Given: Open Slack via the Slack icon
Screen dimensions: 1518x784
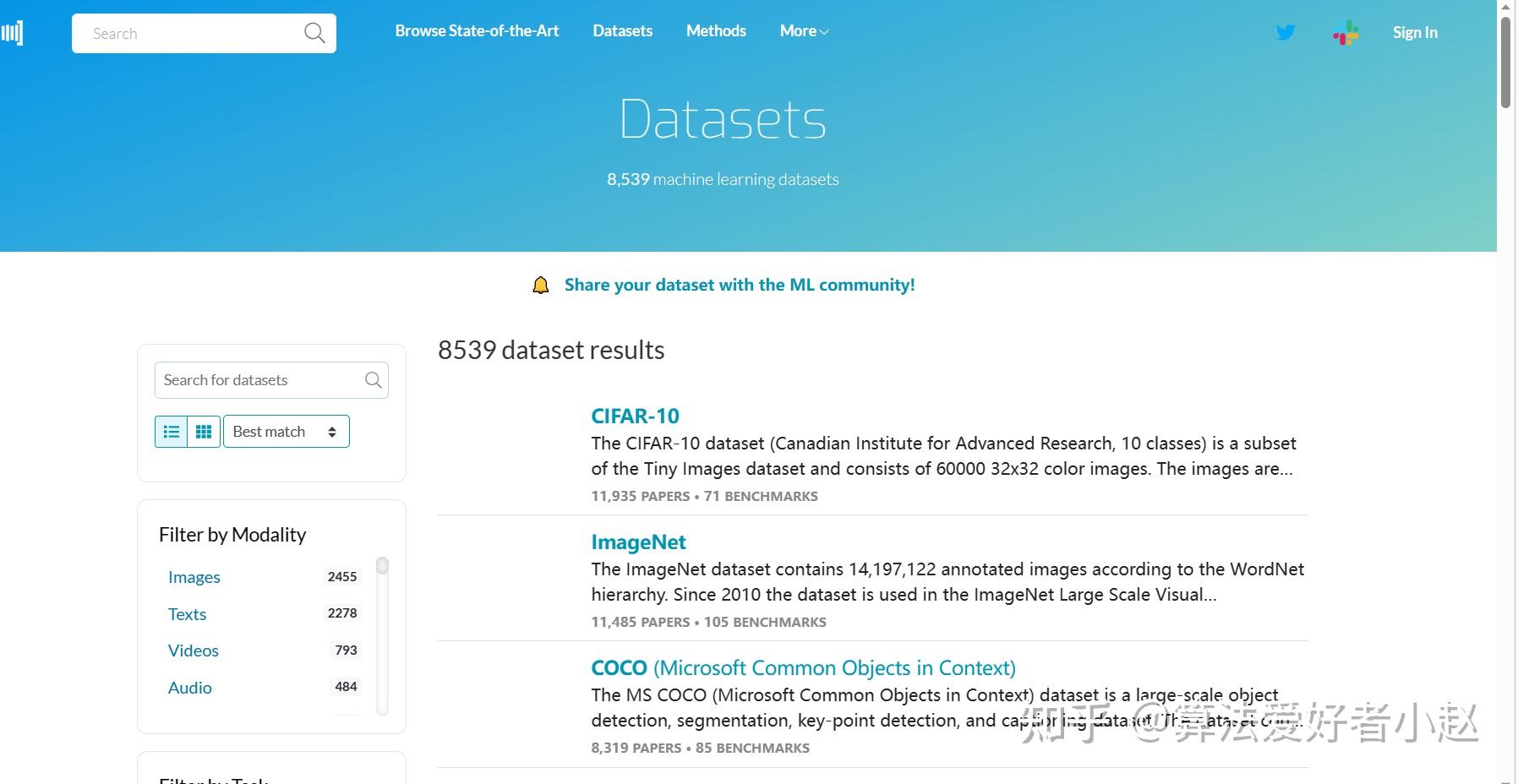Looking at the screenshot, I should pos(1346,32).
